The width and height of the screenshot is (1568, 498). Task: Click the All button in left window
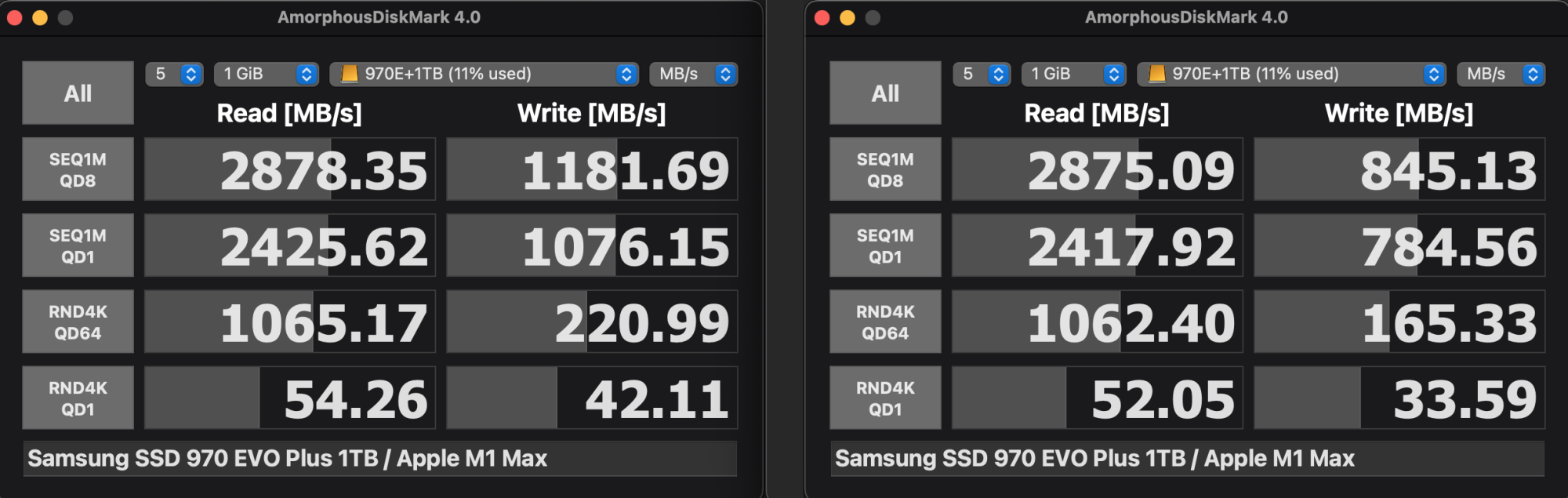coord(78,93)
